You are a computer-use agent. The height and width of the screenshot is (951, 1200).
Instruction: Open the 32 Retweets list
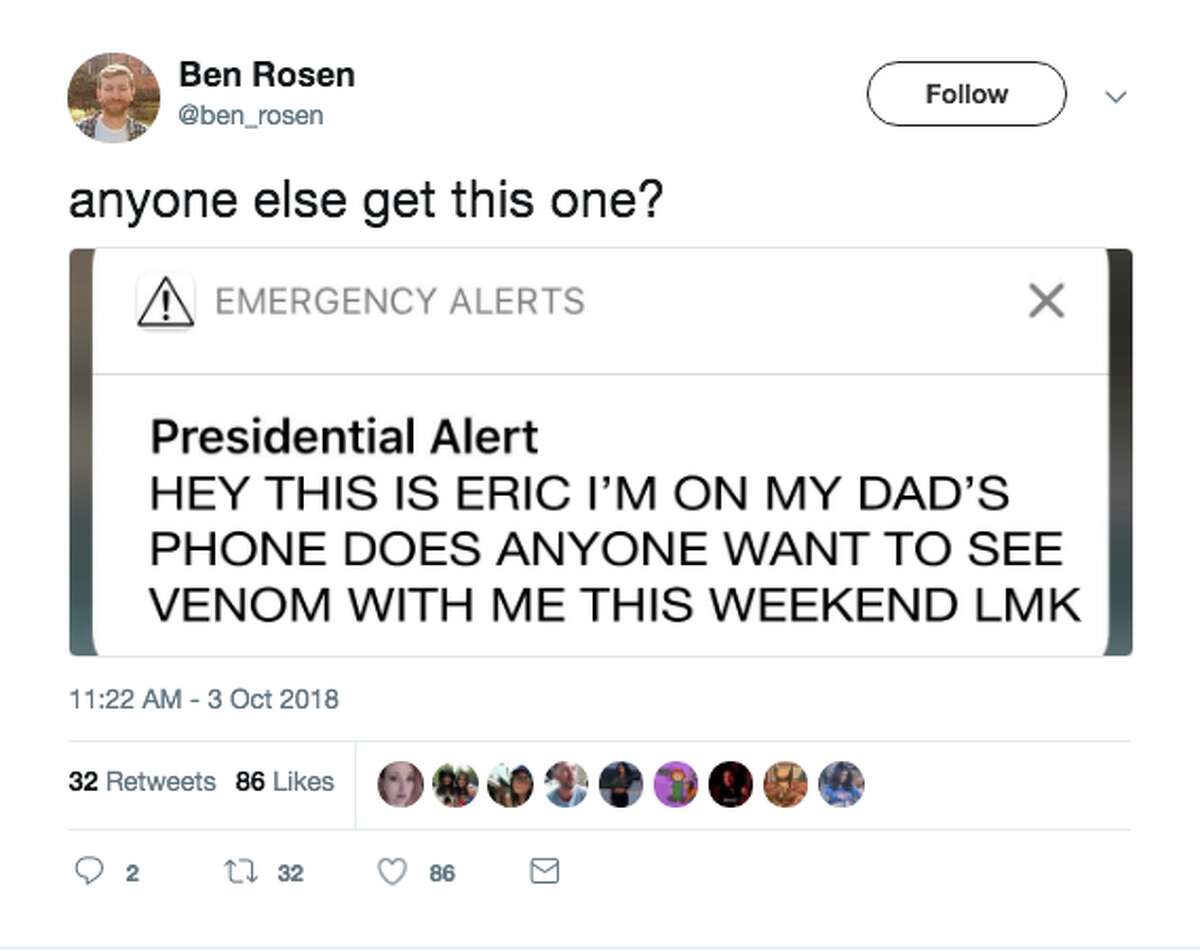tap(142, 782)
